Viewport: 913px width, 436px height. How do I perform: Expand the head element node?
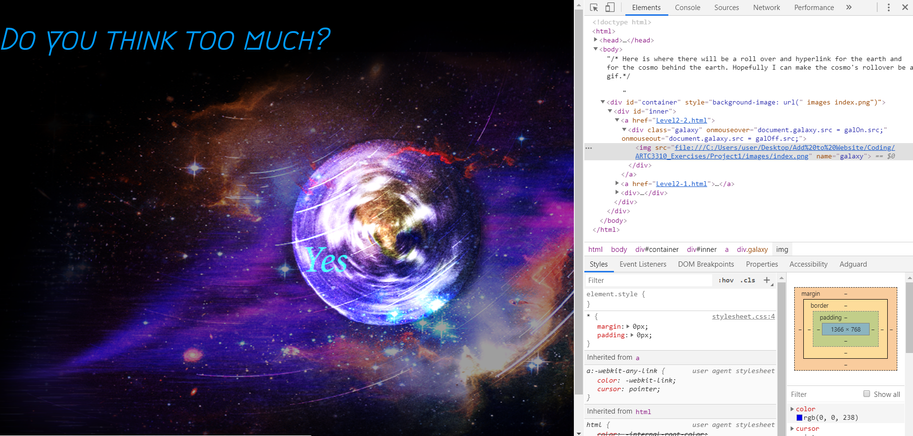point(596,40)
